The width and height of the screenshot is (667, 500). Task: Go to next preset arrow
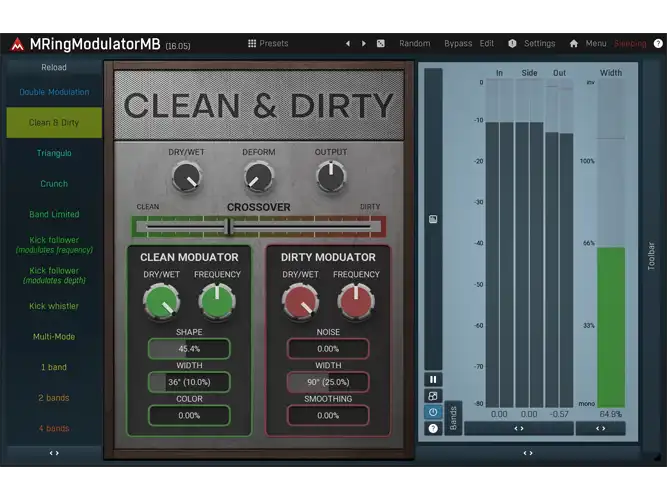pos(364,43)
